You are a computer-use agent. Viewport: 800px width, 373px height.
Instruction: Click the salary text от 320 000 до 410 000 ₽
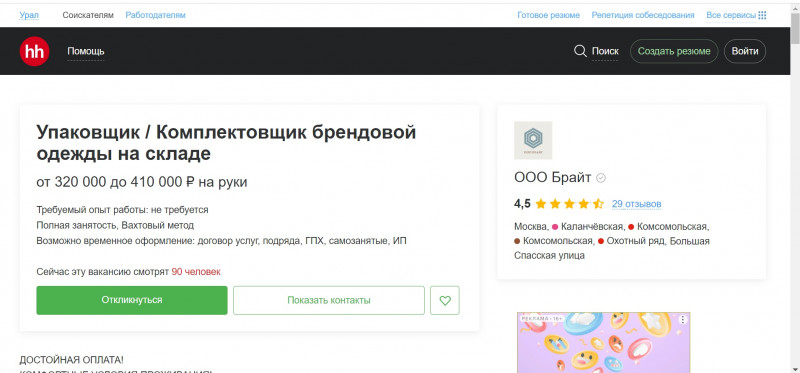pyautogui.click(x=142, y=182)
